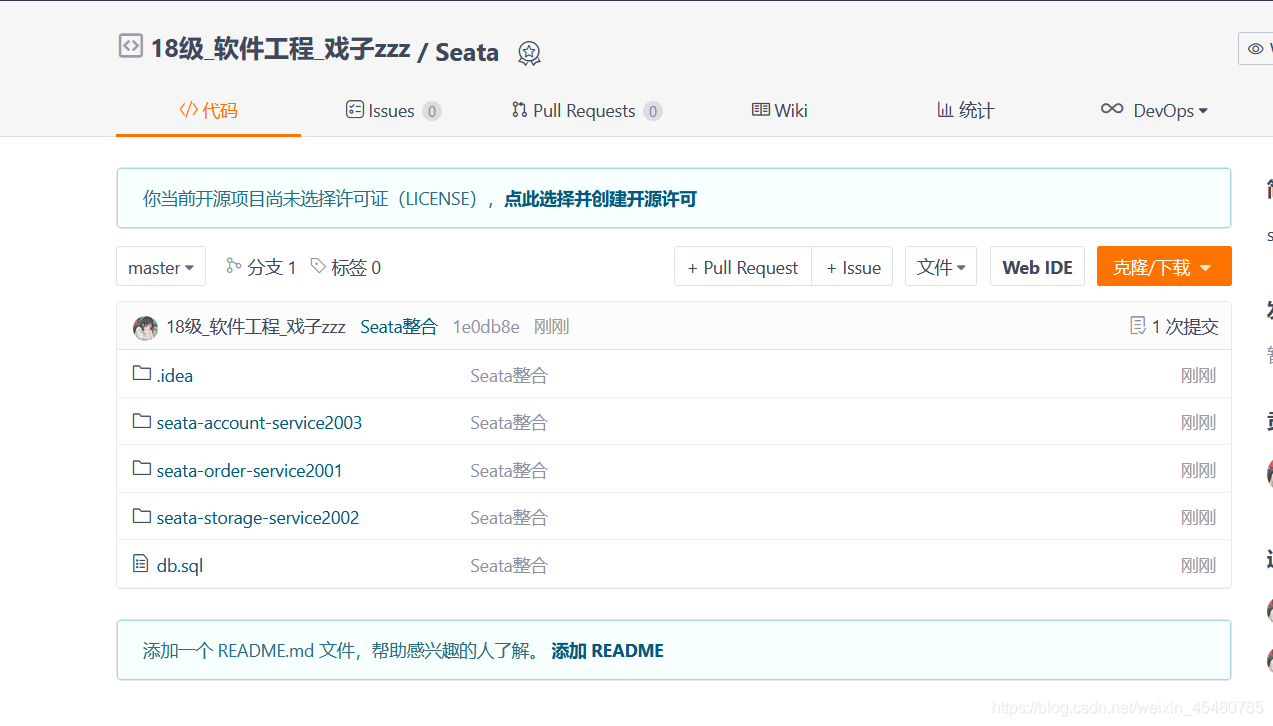Open the db.sql file
The width and height of the screenshot is (1273, 726).
coord(180,566)
